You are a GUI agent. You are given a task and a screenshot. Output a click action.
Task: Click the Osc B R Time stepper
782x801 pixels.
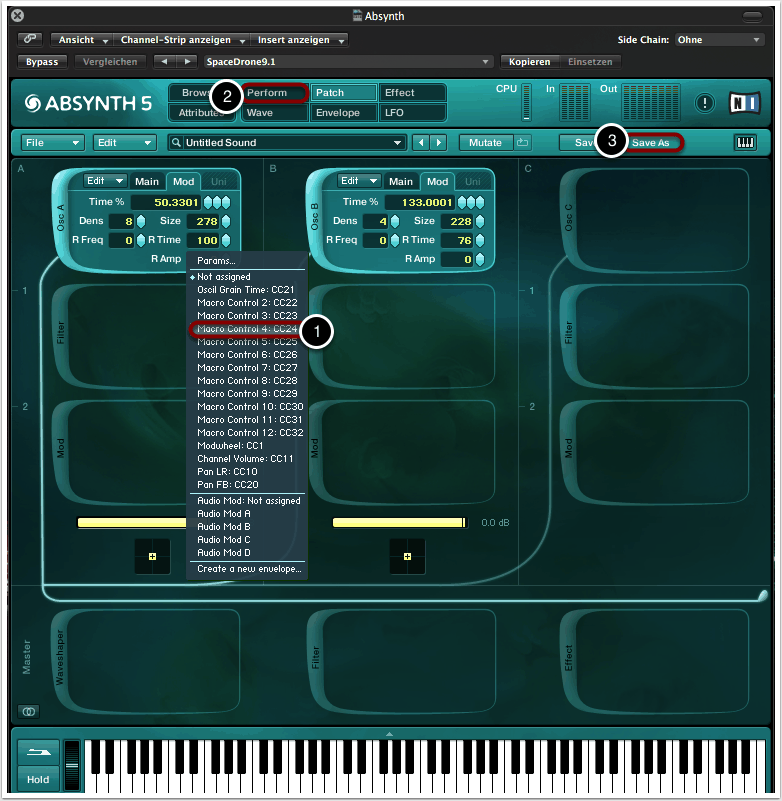click(480, 240)
